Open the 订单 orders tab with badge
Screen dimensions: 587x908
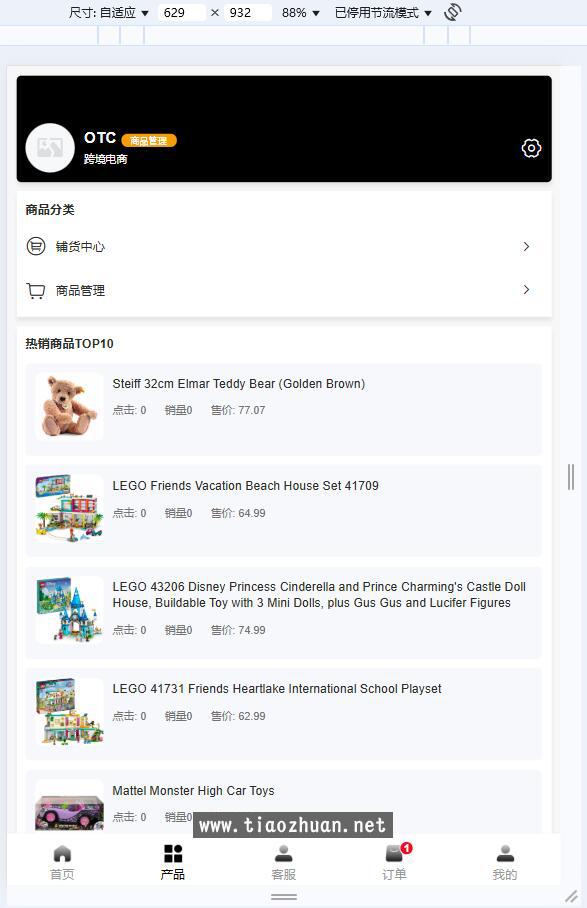pos(395,863)
